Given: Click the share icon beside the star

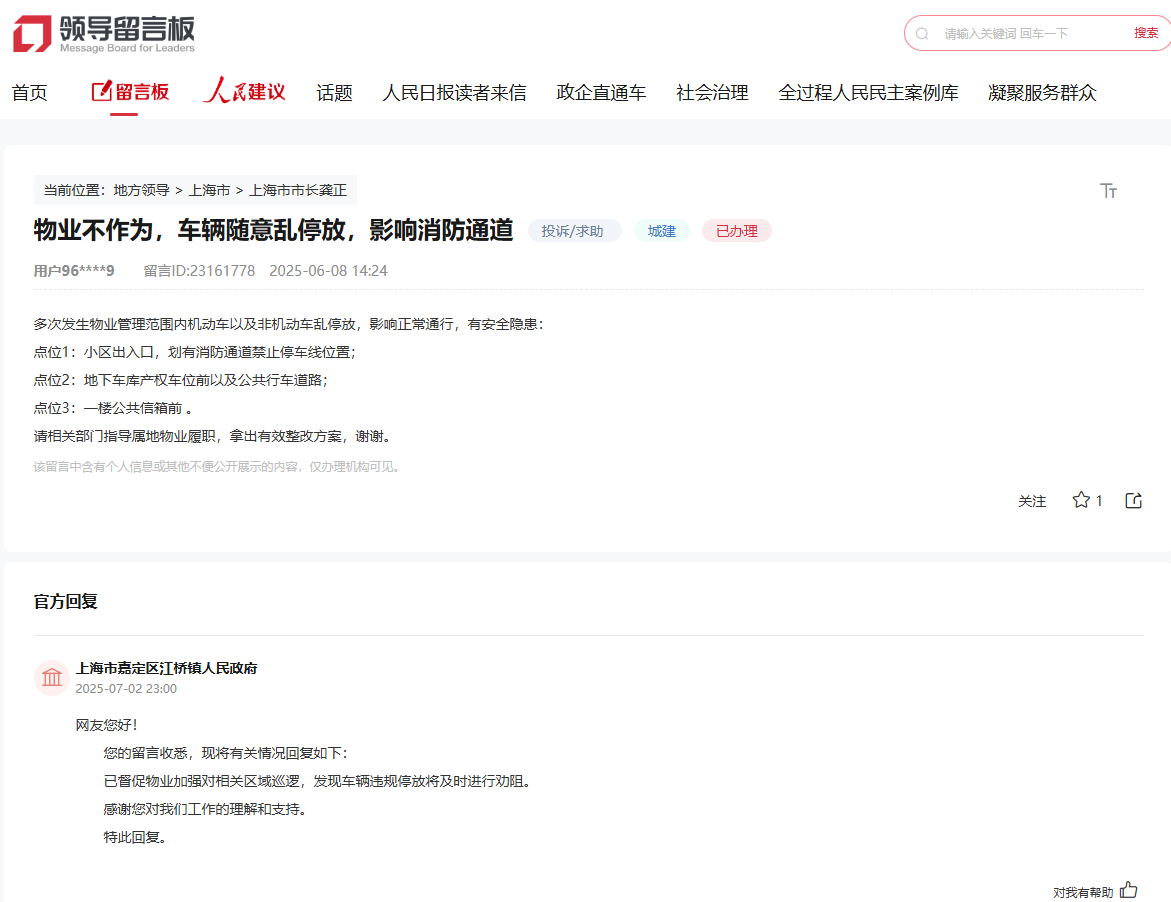Looking at the screenshot, I should point(1133,500).
